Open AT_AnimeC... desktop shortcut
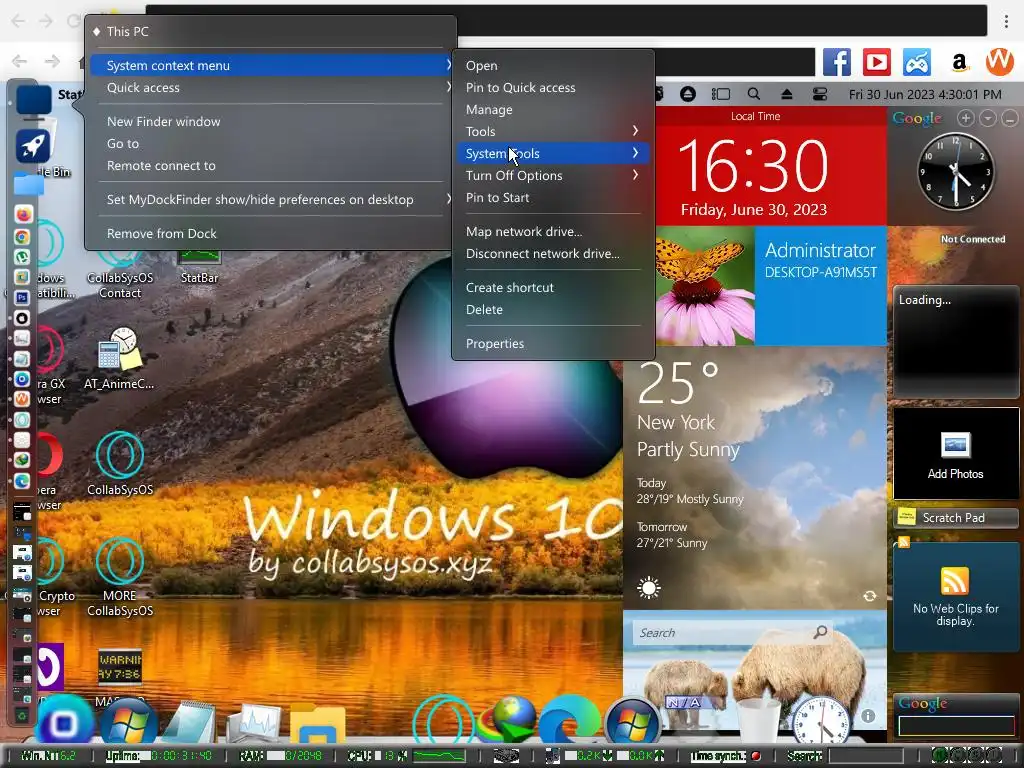 [120, 359]
